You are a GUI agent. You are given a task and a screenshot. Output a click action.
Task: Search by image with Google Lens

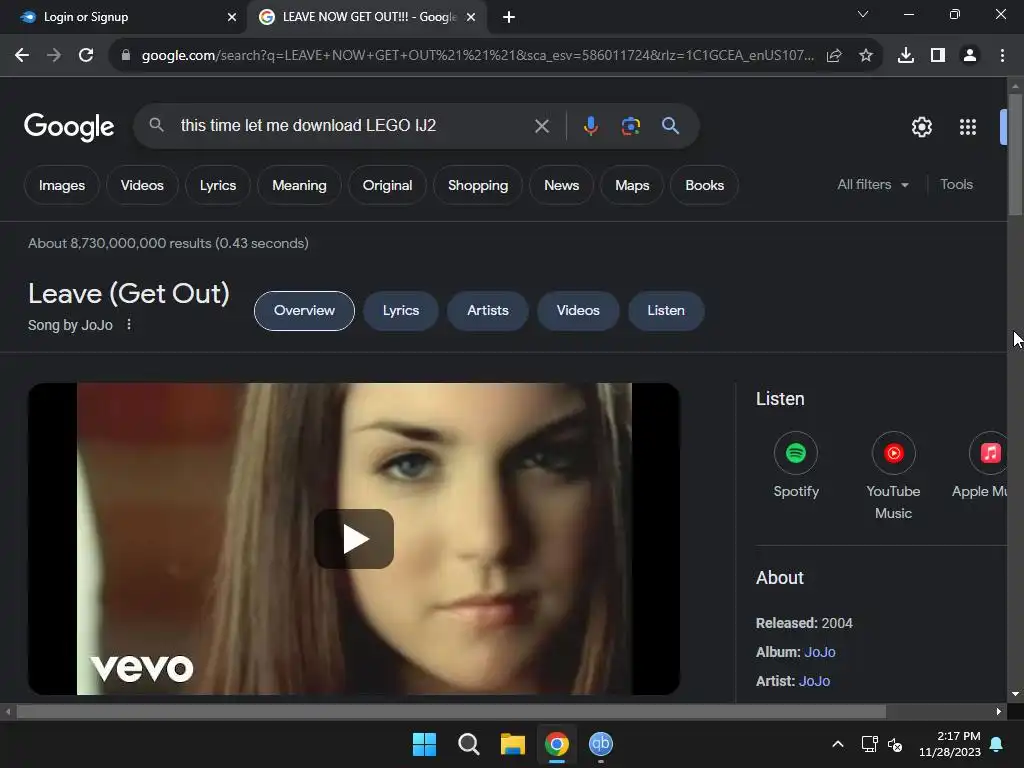coord(631,126)
